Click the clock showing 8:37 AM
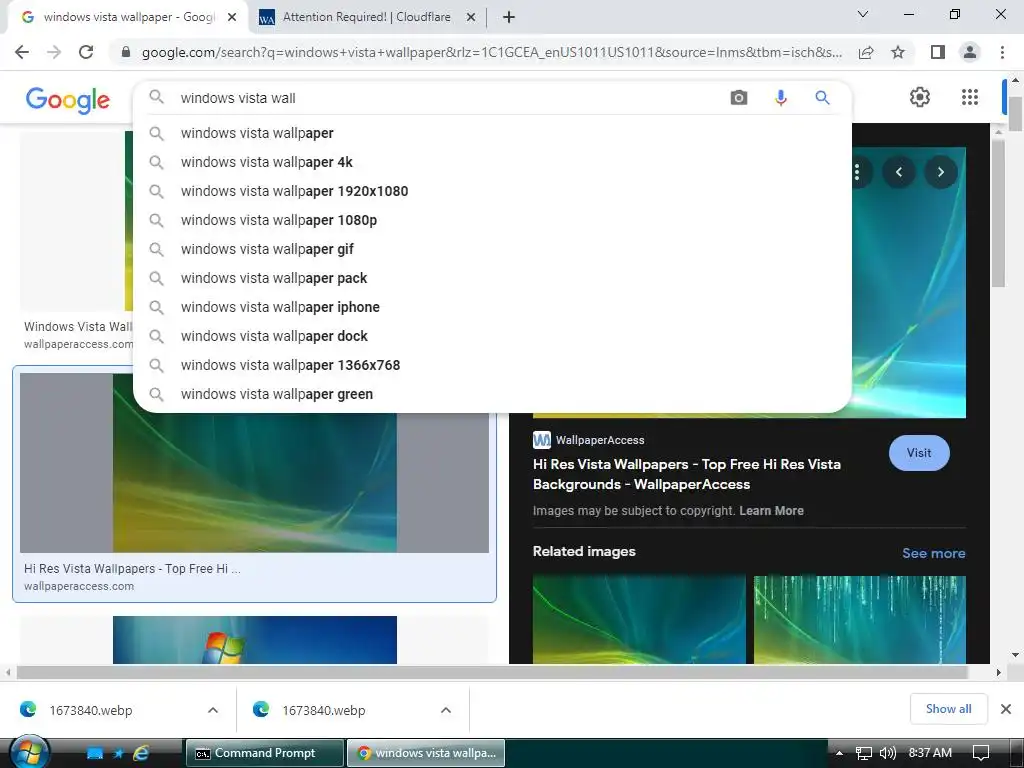1024x768 pixels. click(x=930, y=753)
